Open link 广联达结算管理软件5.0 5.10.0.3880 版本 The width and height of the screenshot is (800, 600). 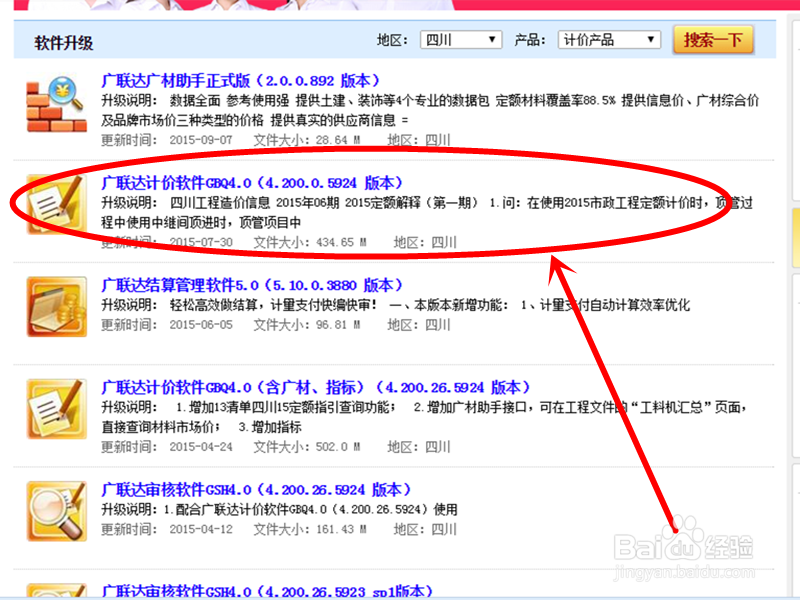tap(252, 285)
